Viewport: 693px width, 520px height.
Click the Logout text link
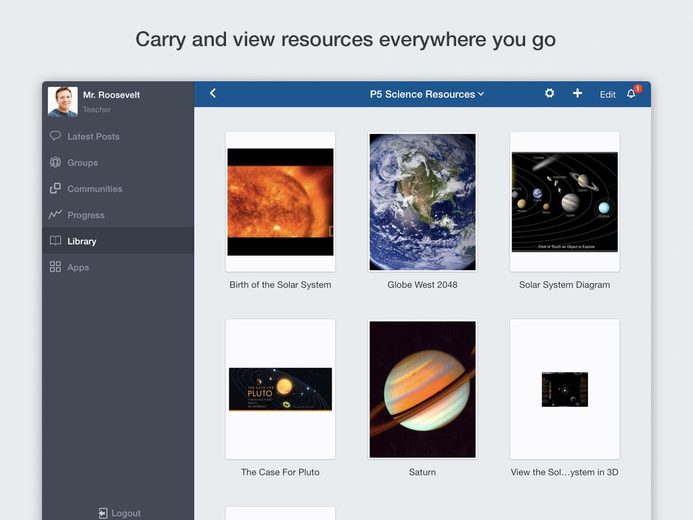[x=126, y=513]
